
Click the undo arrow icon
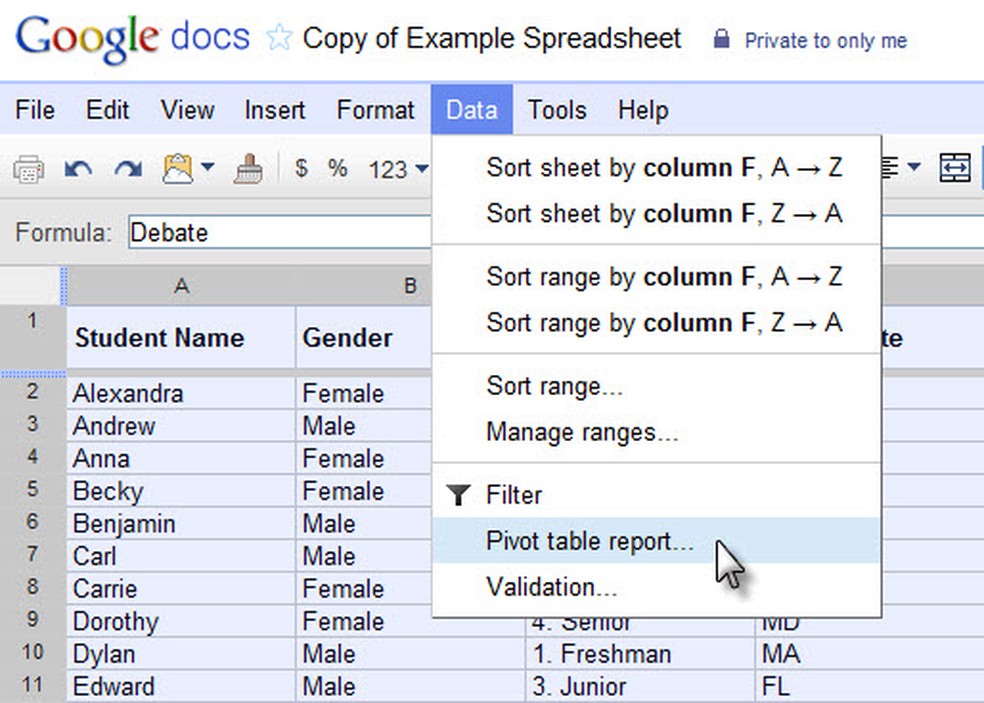coord(78,169)
